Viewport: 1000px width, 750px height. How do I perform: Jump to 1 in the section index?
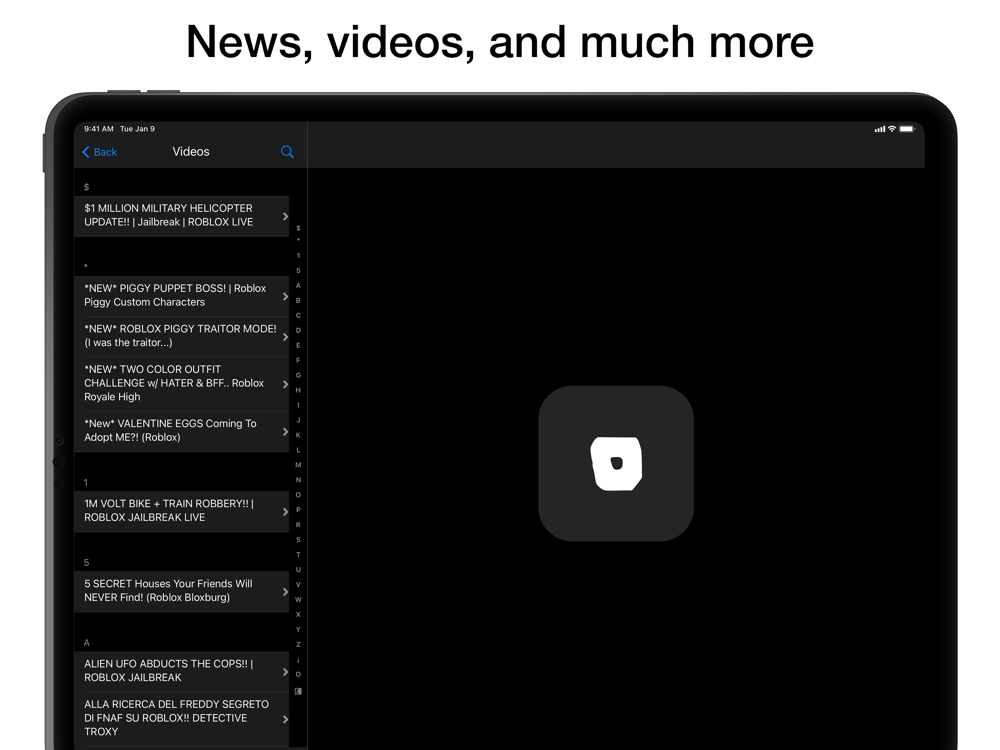coord(298,256)
